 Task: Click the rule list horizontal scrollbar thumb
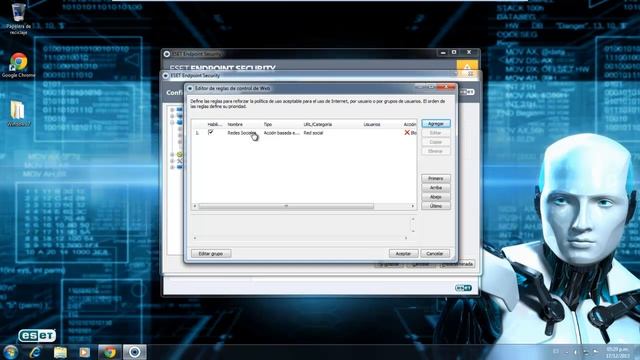(286, 206)
